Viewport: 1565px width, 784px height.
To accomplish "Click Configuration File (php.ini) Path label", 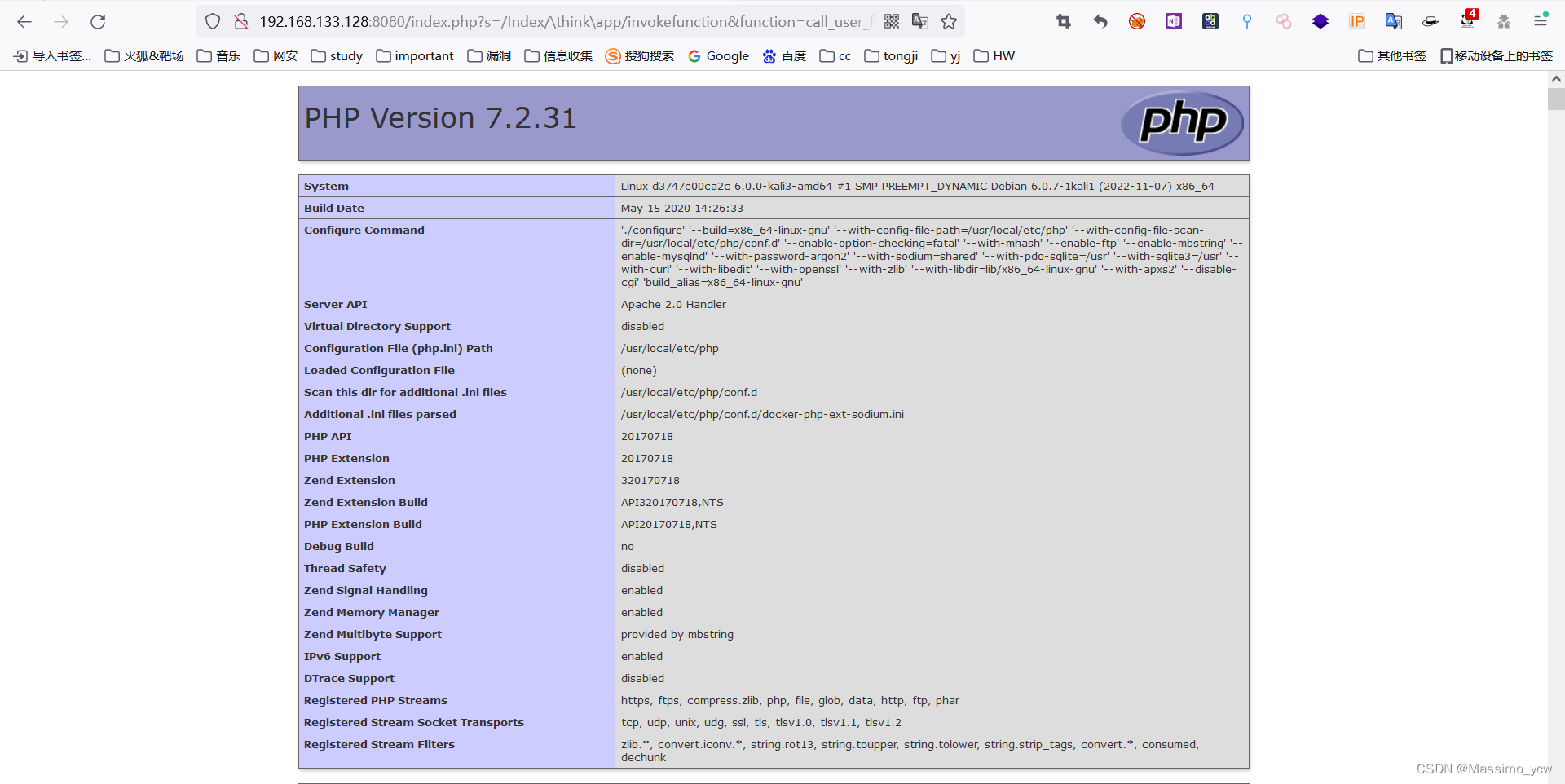I will pos(399,349).
